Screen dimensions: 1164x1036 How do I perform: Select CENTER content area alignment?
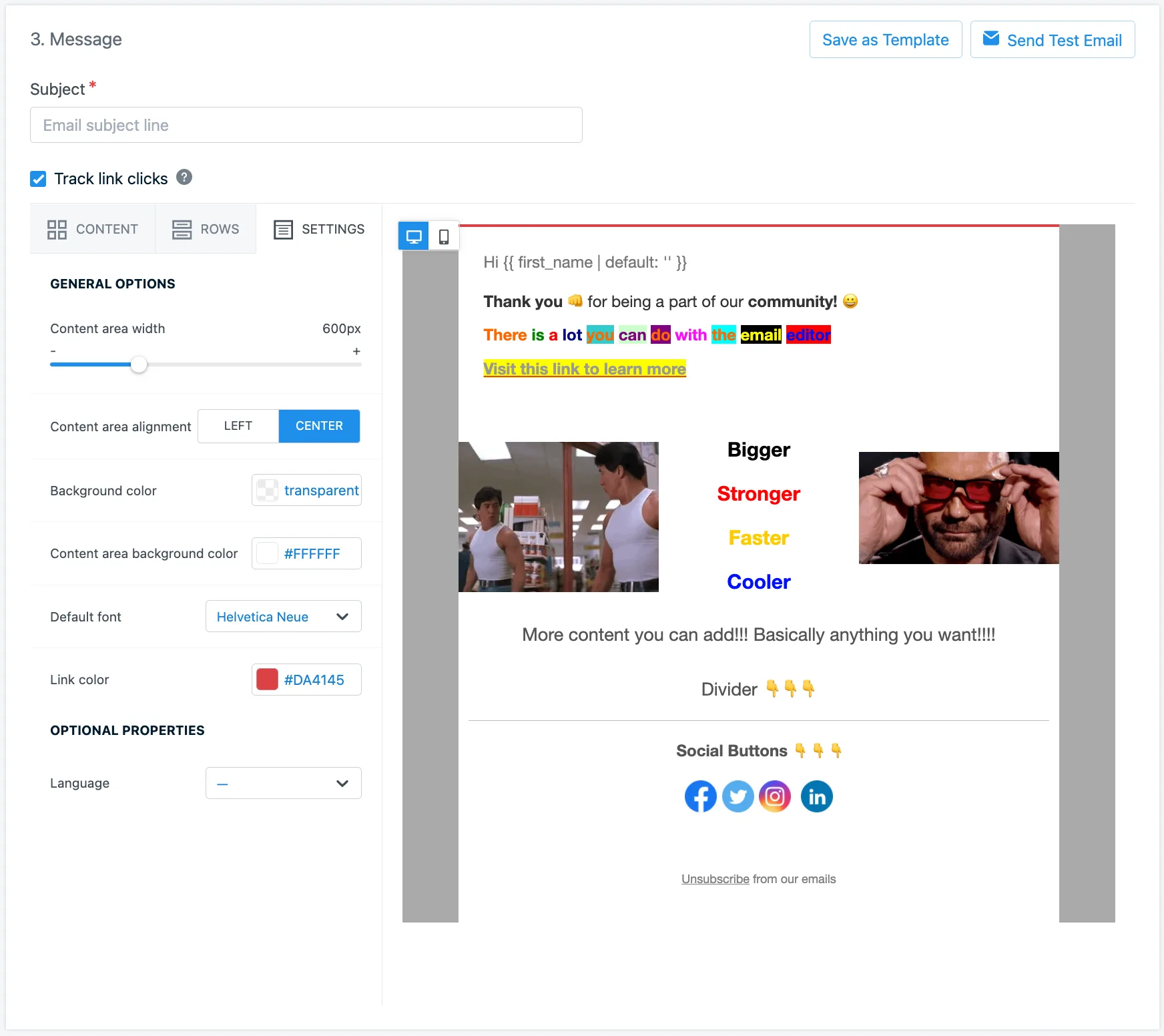[319, 426]
